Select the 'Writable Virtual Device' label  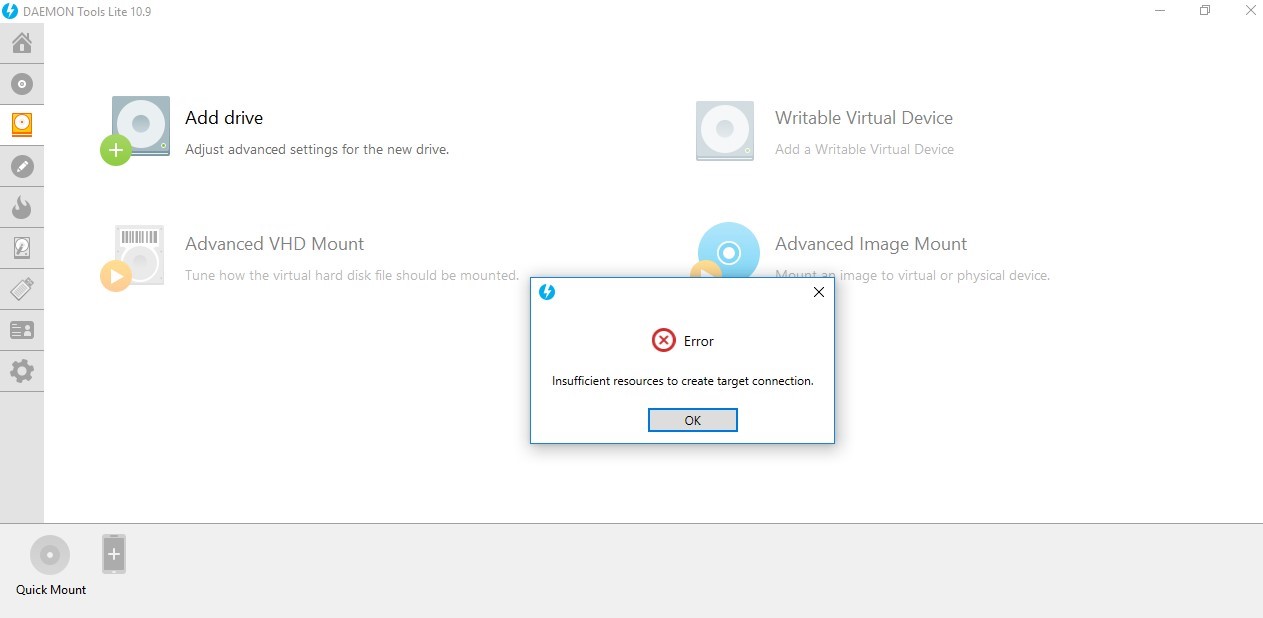[863, 118]
